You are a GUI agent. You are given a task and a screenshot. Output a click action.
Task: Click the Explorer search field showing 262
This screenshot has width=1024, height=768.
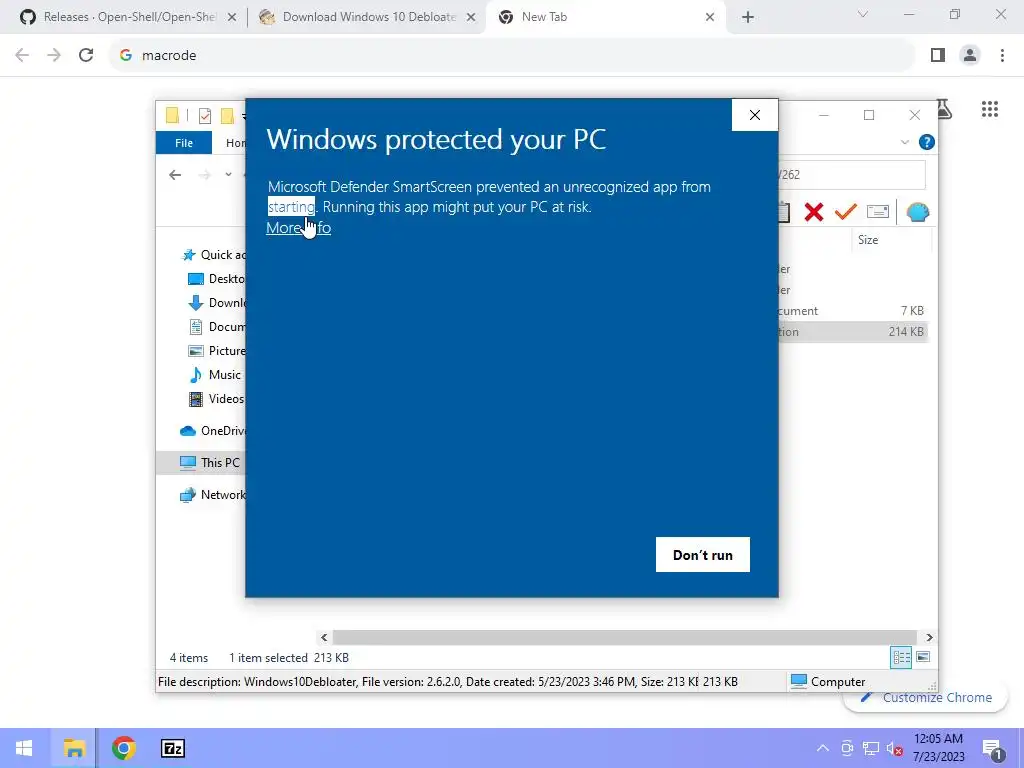[x=850, y=174]
